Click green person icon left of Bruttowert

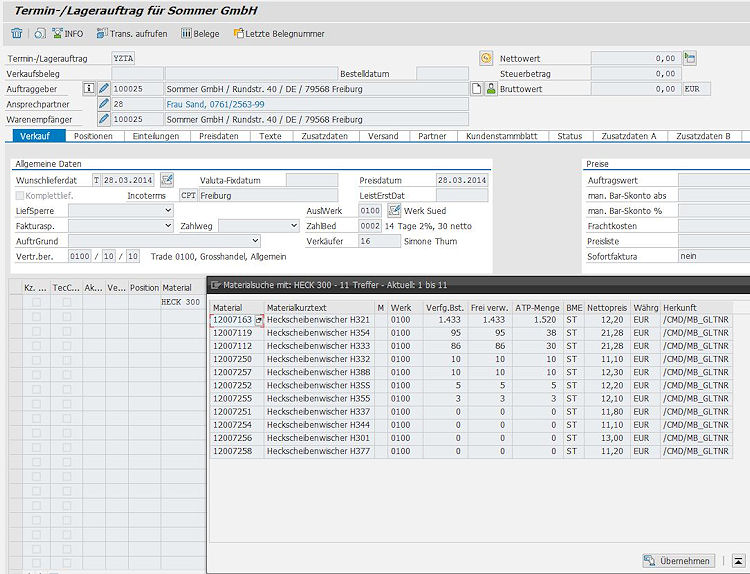[x=491, y=88]
